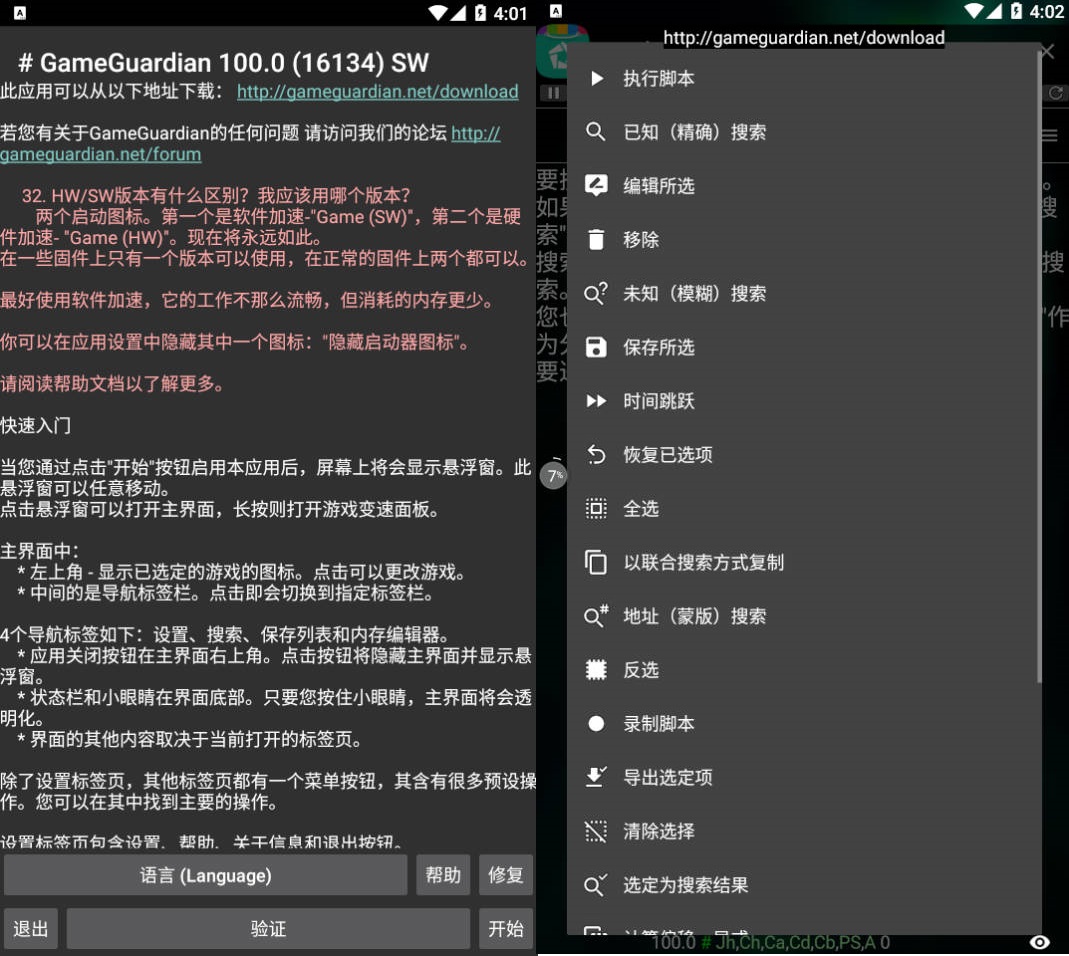Choose 编辑所选 from the menu
This screenshot has height=956, width=1069.
802,185
